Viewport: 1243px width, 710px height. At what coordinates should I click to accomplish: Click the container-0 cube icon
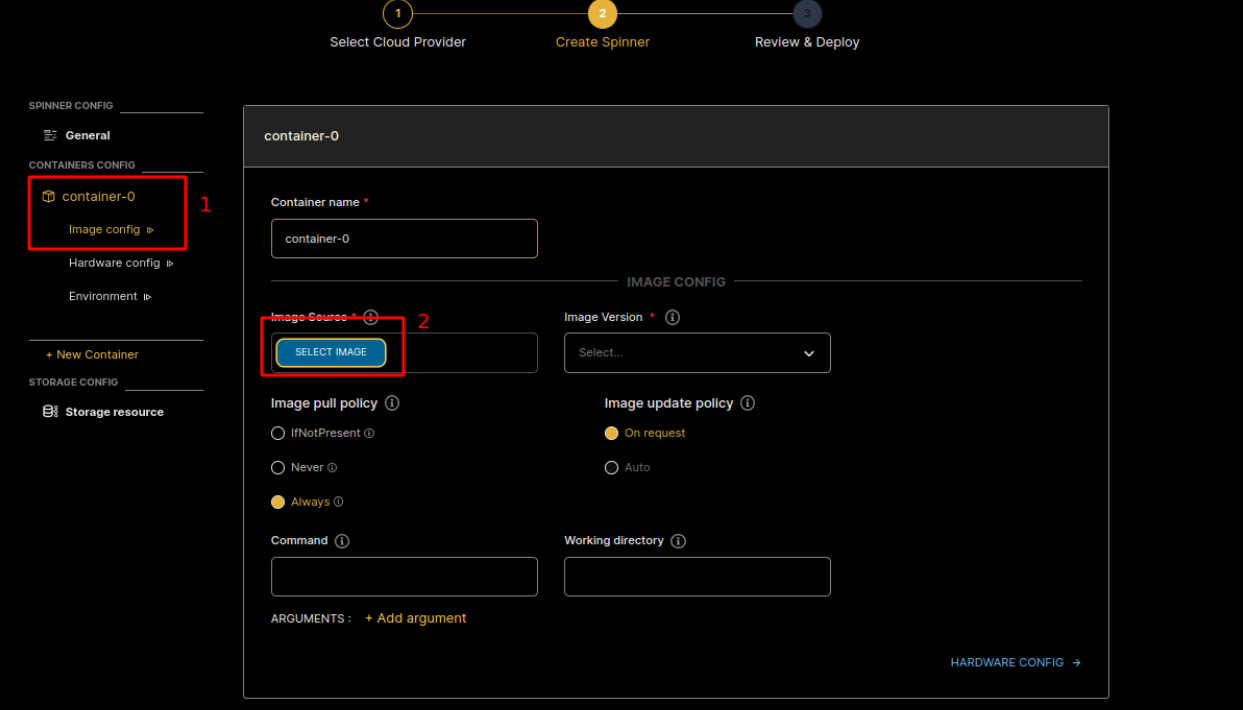click(48, 197)
